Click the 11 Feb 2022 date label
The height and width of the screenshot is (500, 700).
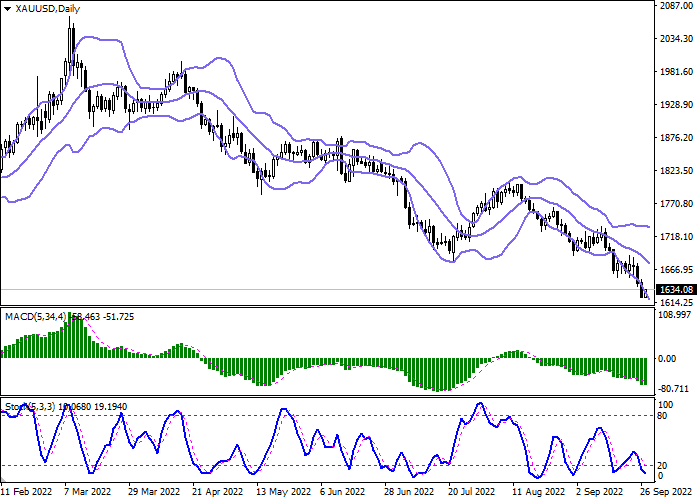coord(27,492)
